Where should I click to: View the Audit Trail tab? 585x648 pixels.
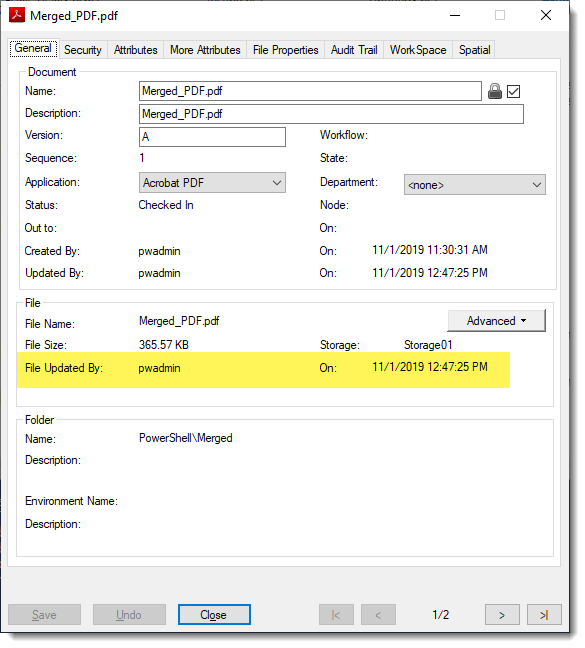click(354, 50)
